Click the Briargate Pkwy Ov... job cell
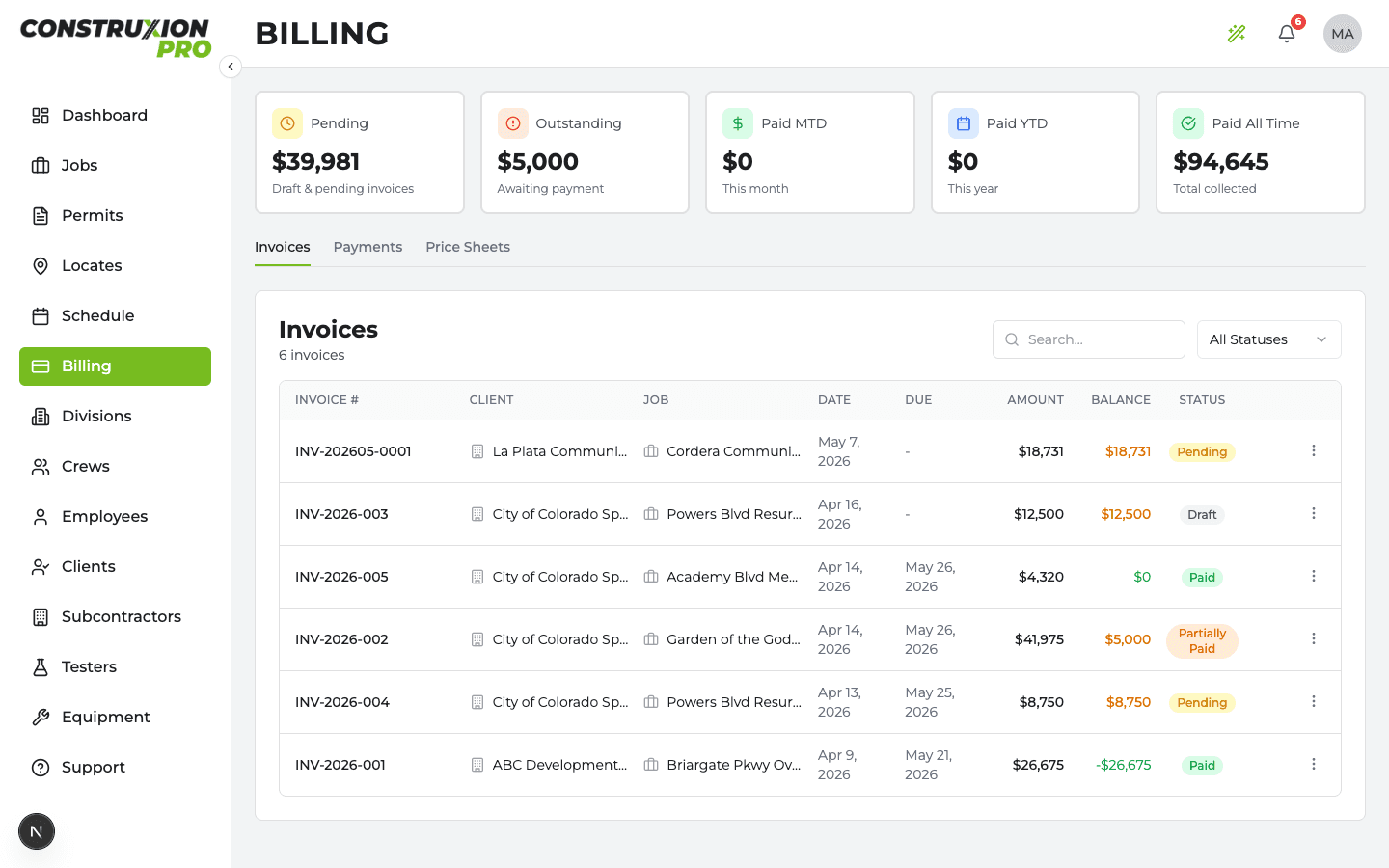1389x868 pixels. tap(722, 765)
